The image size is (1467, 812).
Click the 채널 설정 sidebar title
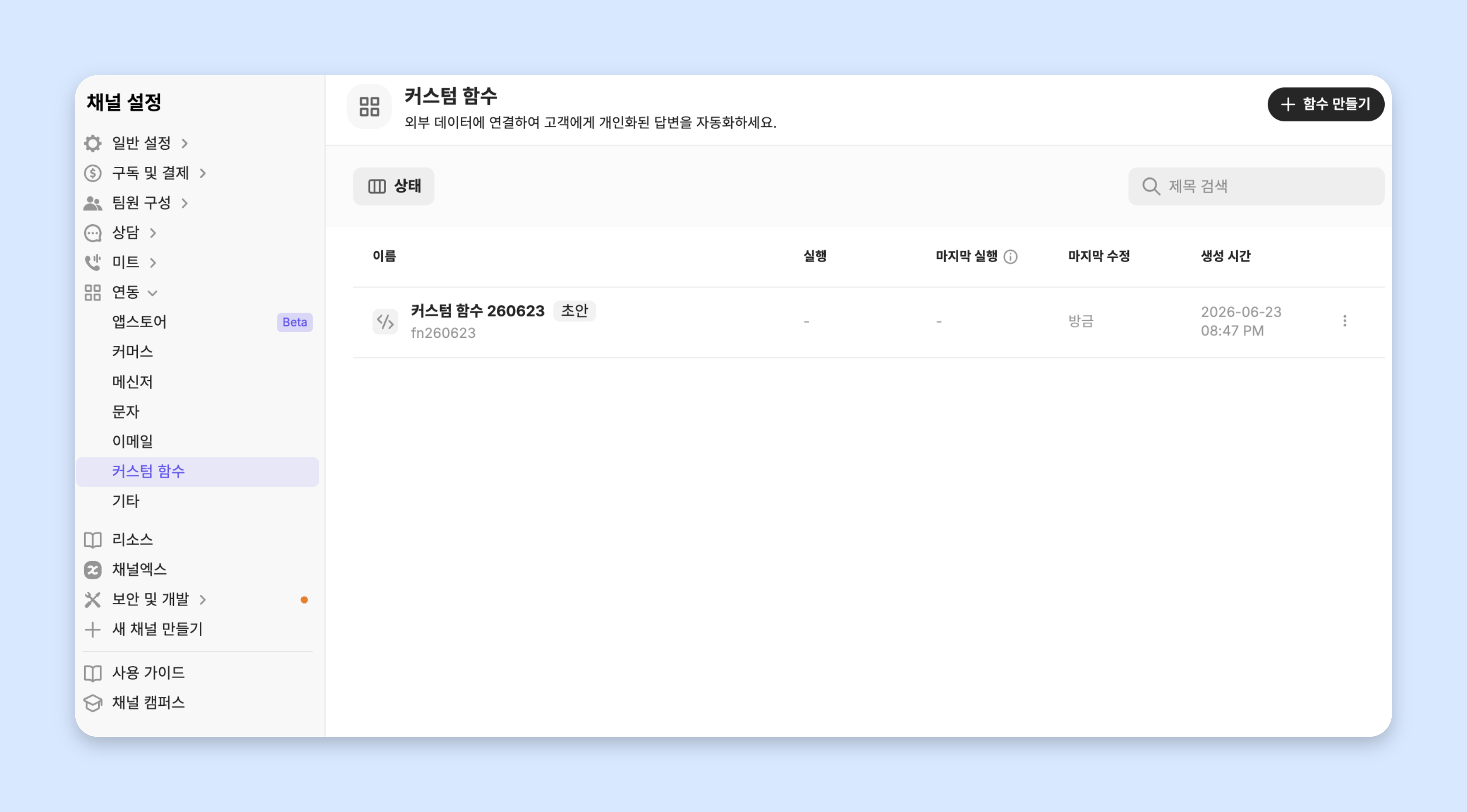pyautogui.click(x=124, y=102)
